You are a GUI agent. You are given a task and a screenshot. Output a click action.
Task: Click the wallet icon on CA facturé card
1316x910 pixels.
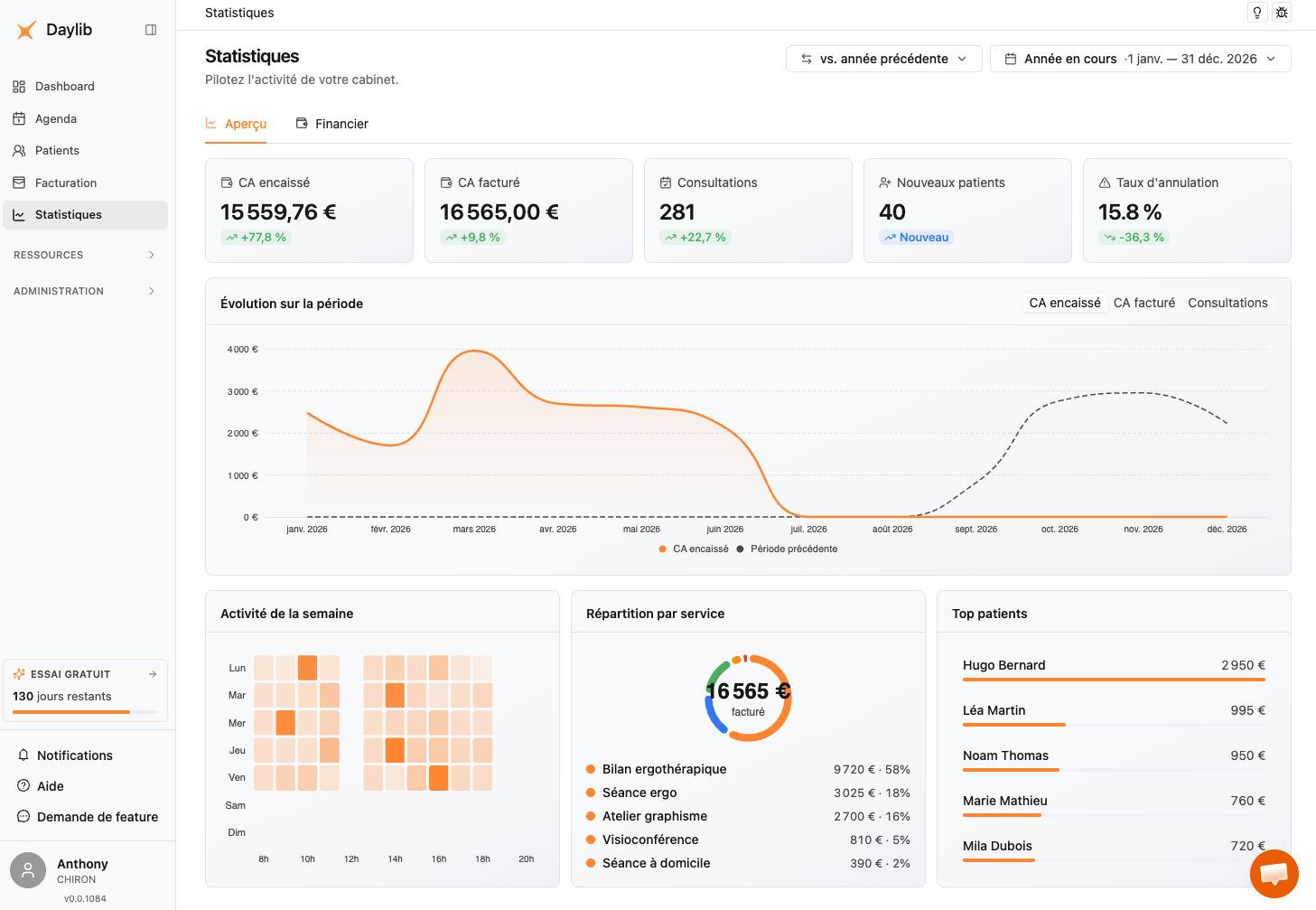[446, 183]
